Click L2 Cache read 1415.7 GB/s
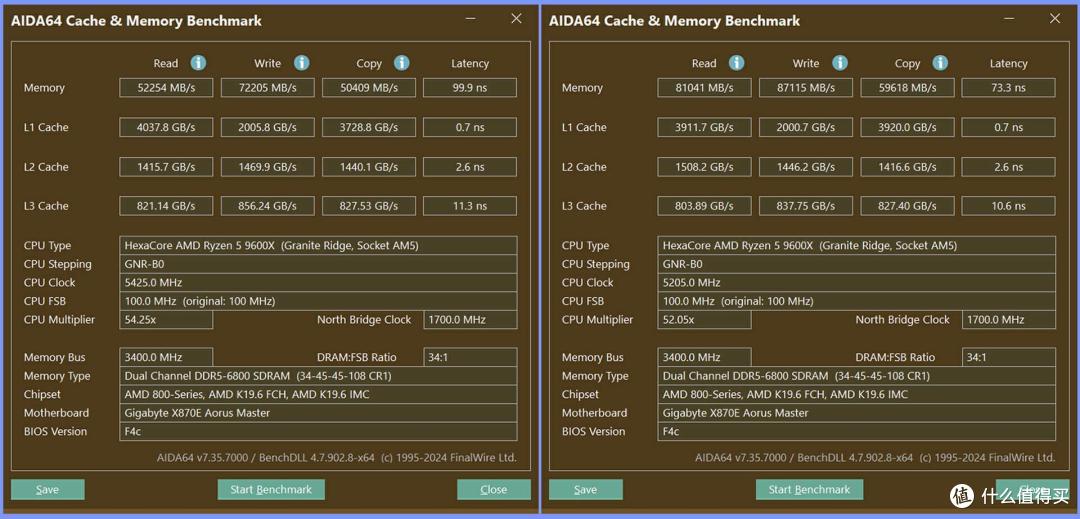Screen dimensions: 1080x519 point(166,167)
